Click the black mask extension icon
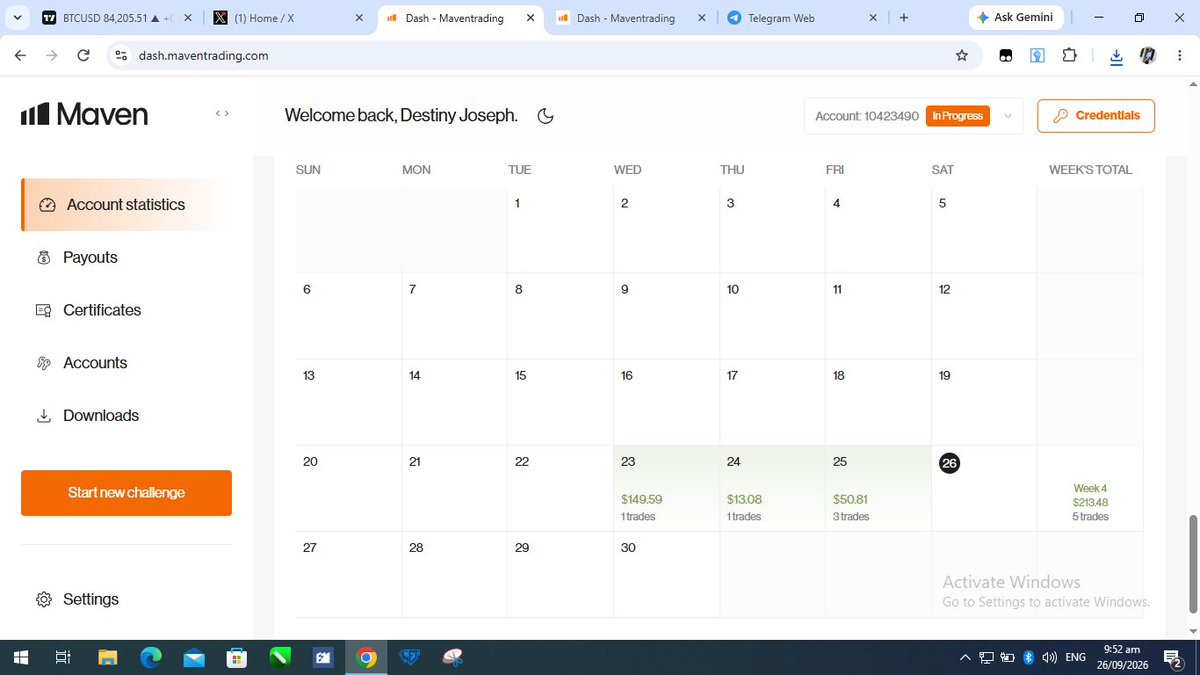Viewport: 1200px width, 675px height. coord(1006,56)
